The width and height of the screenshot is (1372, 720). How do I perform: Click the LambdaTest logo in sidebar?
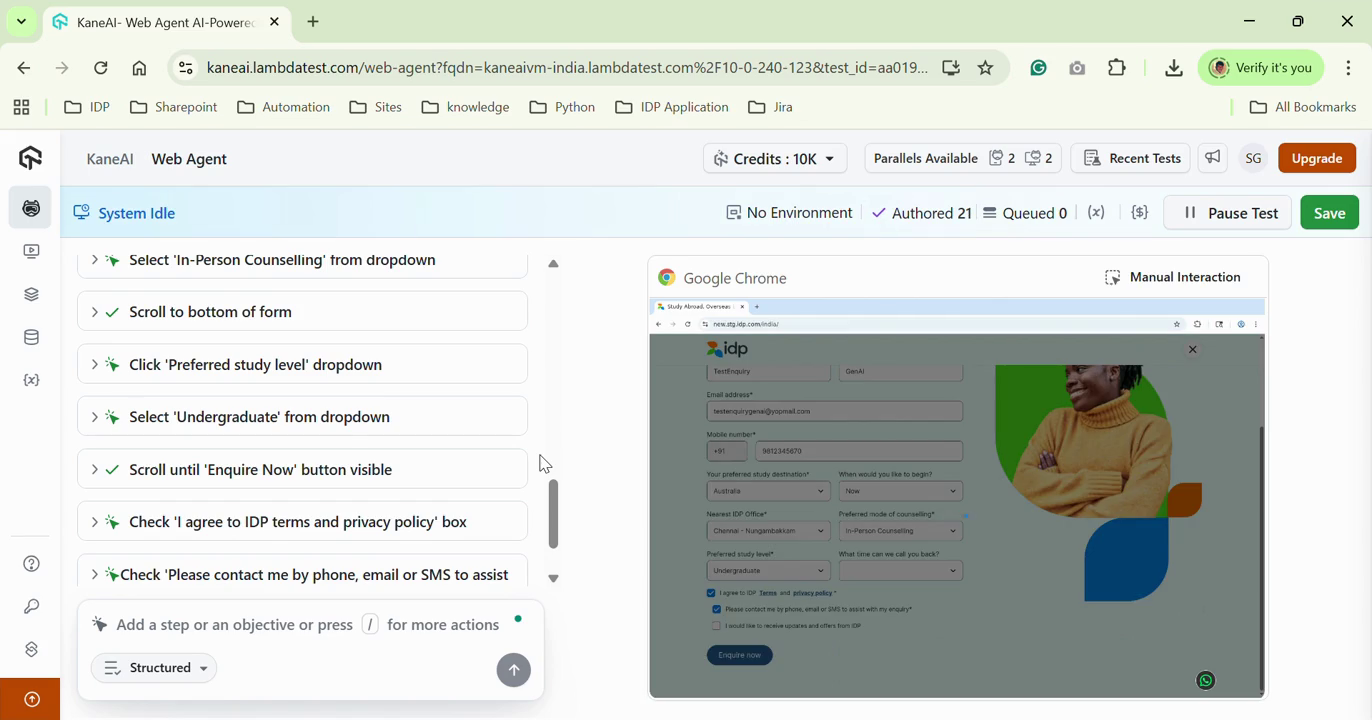click(31, 158)
